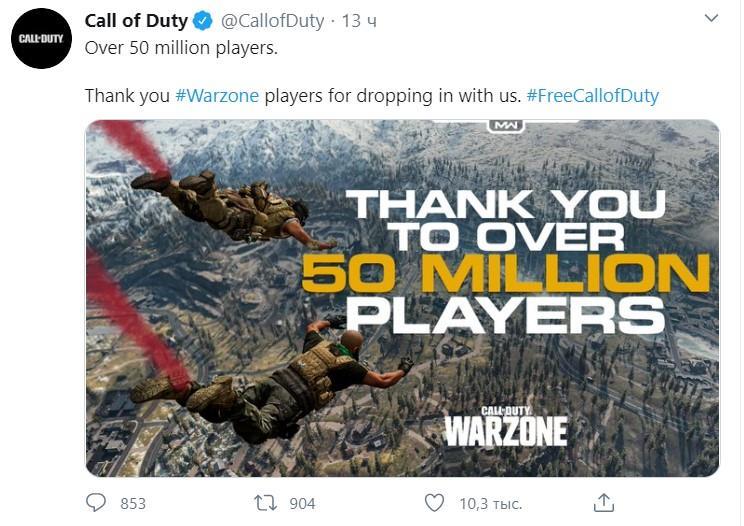Click the Warzone logo in the image
Screen dimensions: 744x526
506,426
